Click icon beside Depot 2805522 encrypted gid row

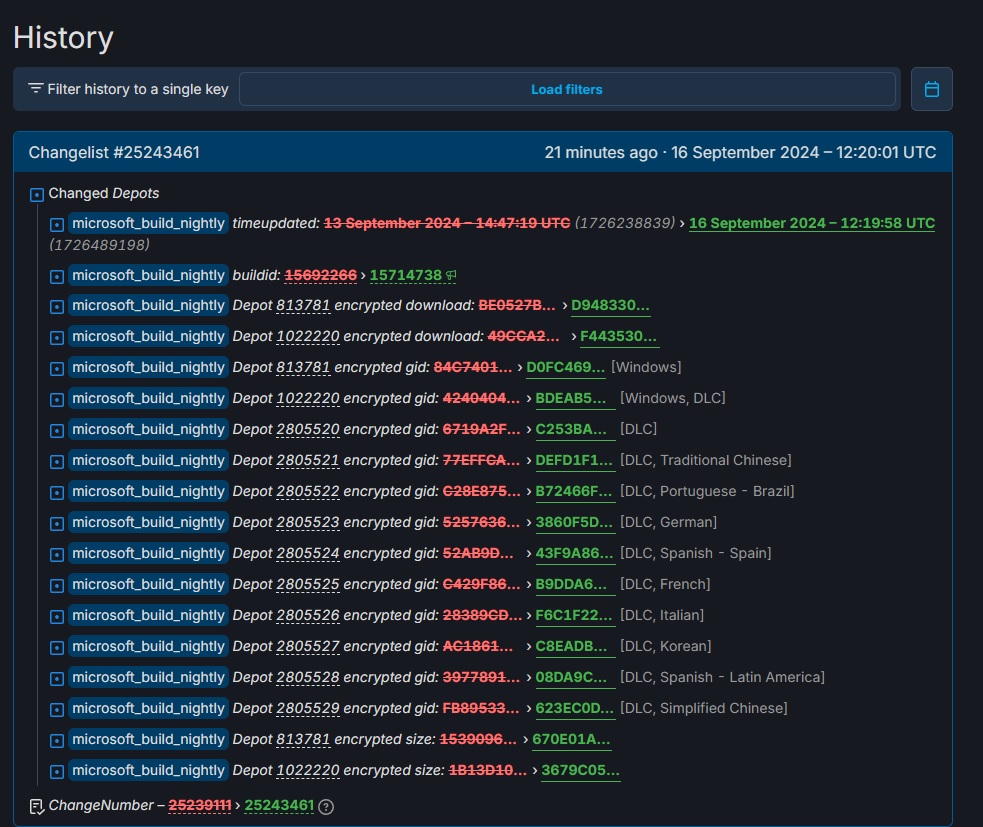click(x=57, y=493)
